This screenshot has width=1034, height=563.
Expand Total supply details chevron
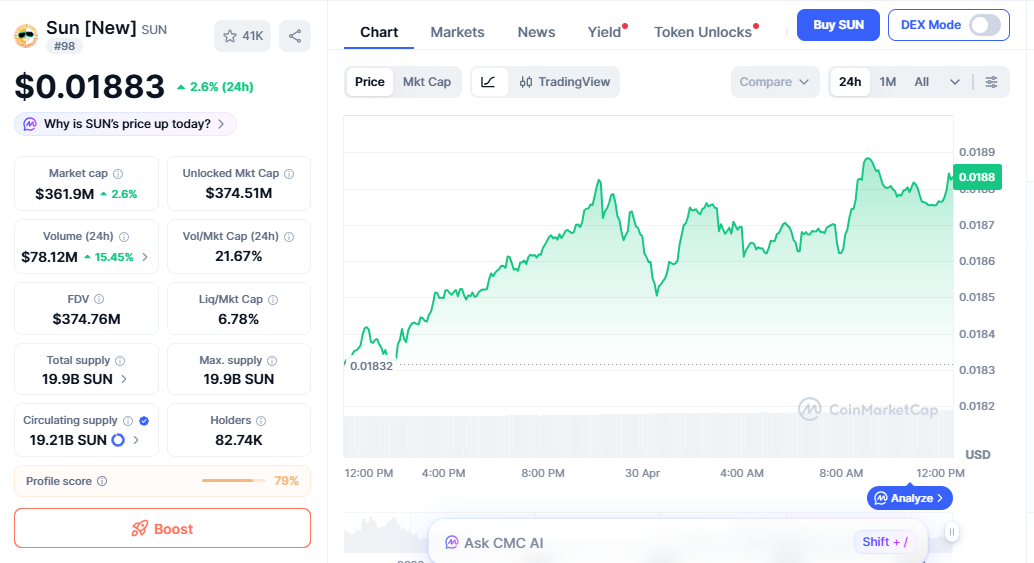click(124, 379)
